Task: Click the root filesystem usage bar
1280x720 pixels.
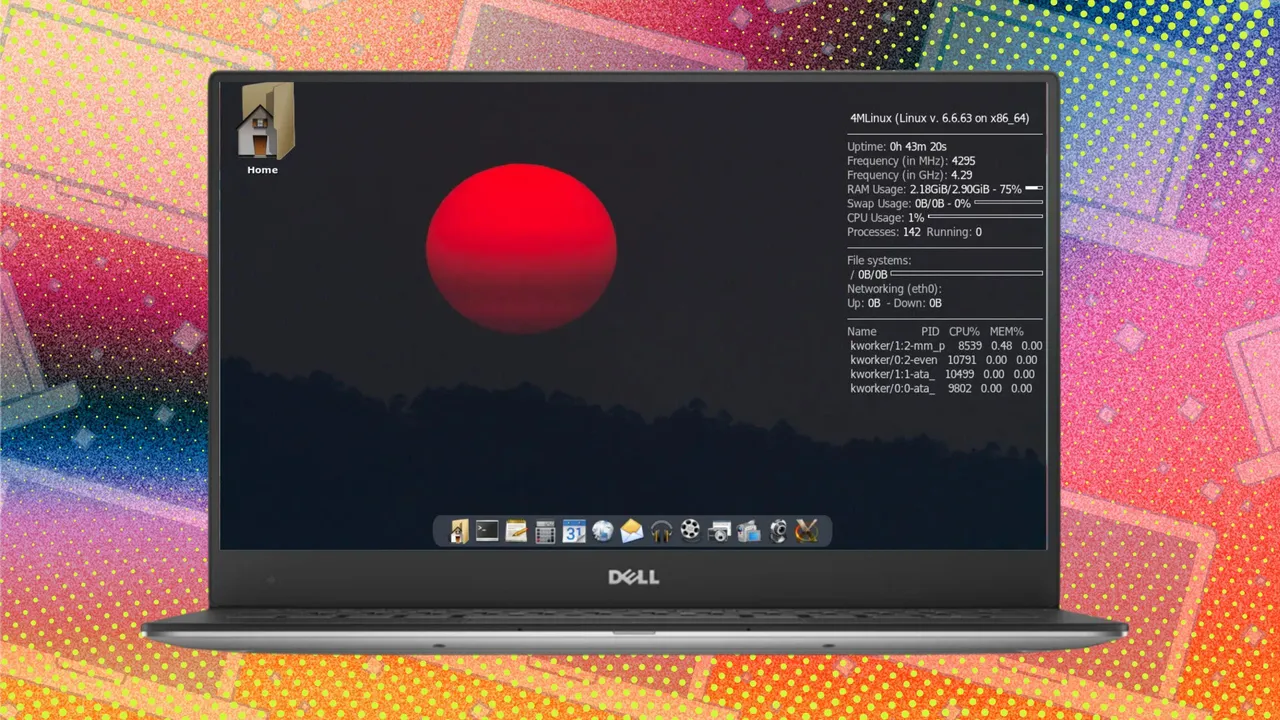Action: pos(965,274)
